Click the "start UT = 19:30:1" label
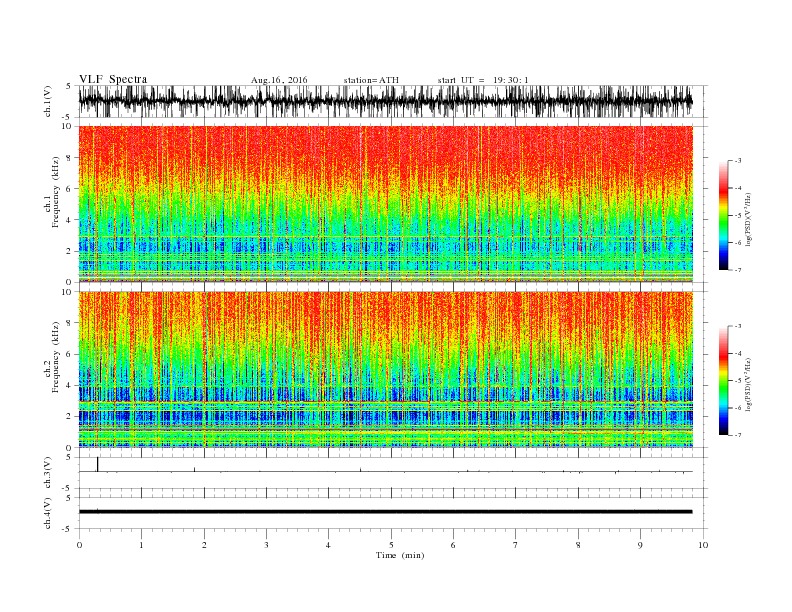Screen dimensions: 792x612 483,80
